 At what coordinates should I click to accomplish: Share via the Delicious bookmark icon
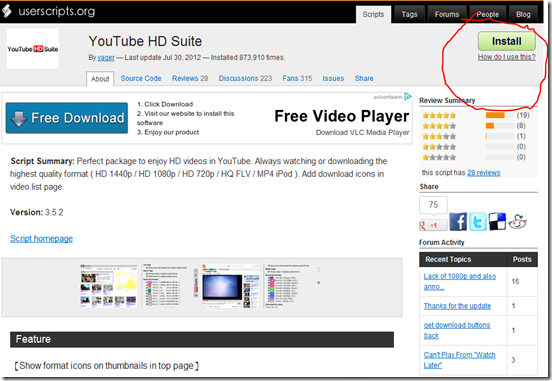(x=497, y=222)
